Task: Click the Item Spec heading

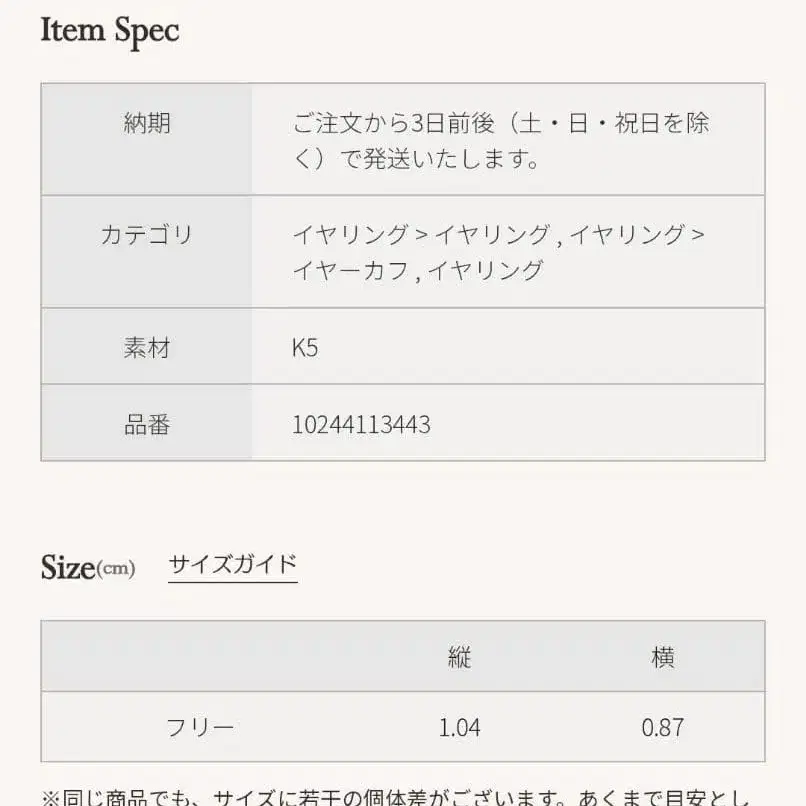Action: [x=110, y=31]
